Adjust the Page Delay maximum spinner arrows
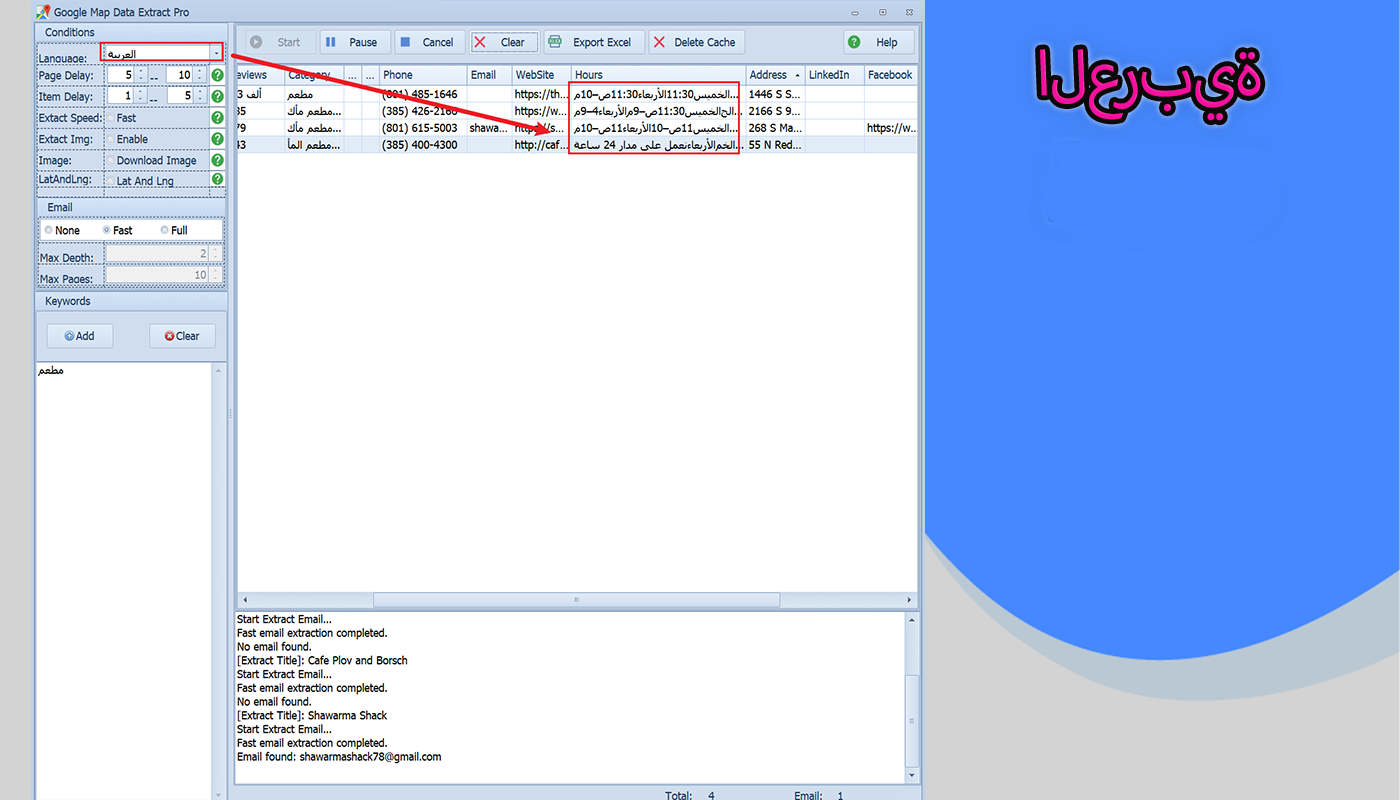 pos(199,75)
